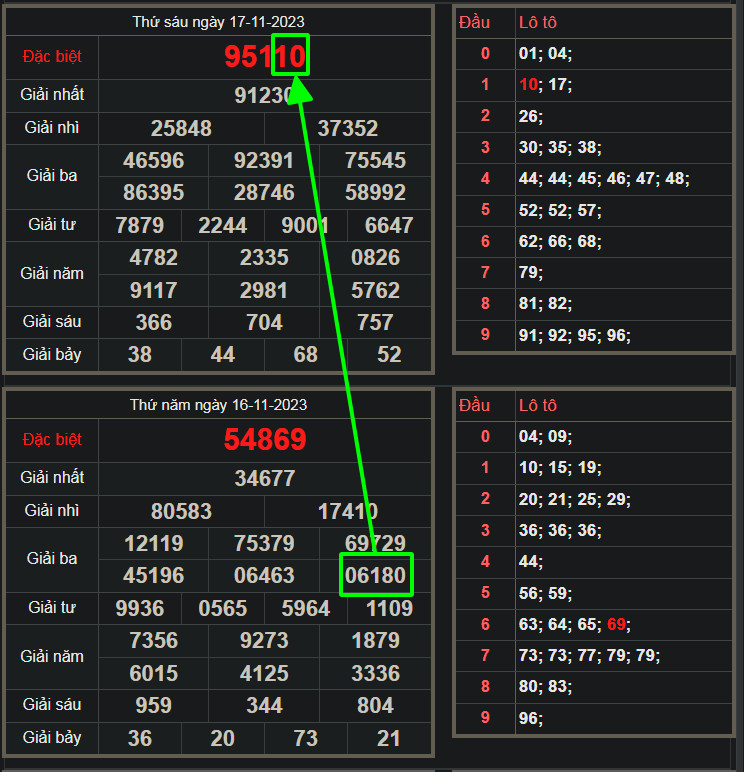Click the red Đặc biệt label beside 95110

[x=51, y=56]
